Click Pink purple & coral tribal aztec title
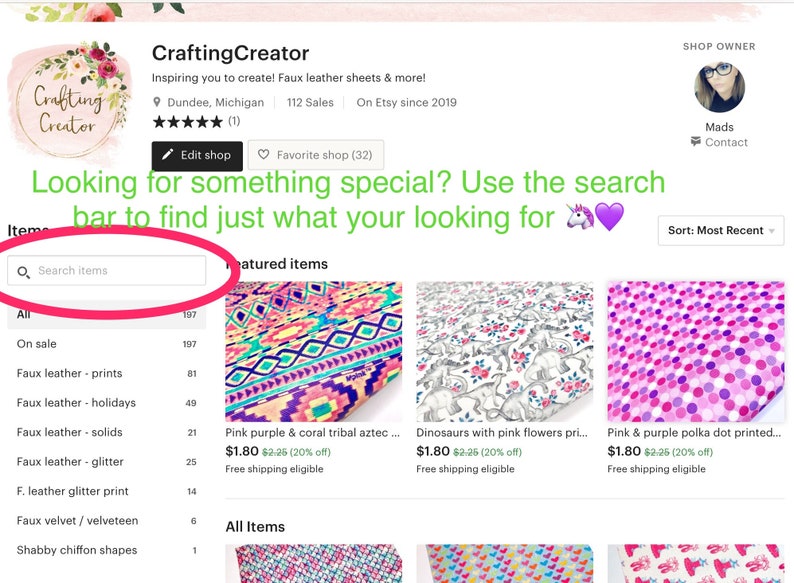Image resolution: width=794 pixels, height=583 pixels. [312, 433]
